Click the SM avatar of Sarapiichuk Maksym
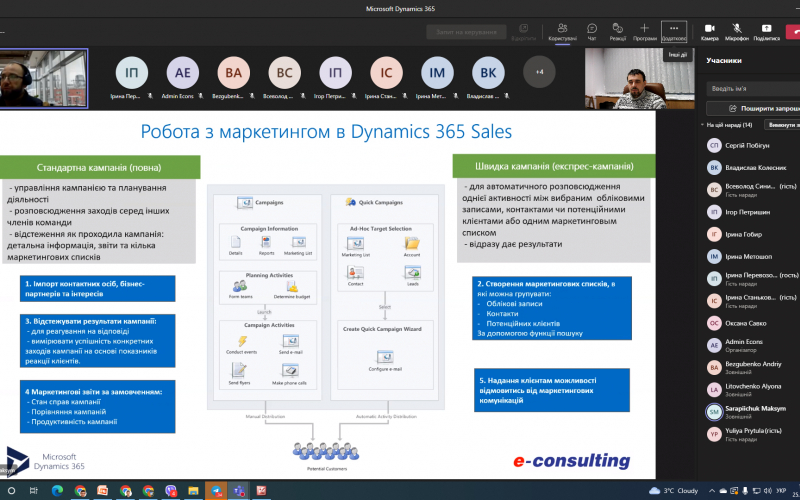 [x=714, y=412]
